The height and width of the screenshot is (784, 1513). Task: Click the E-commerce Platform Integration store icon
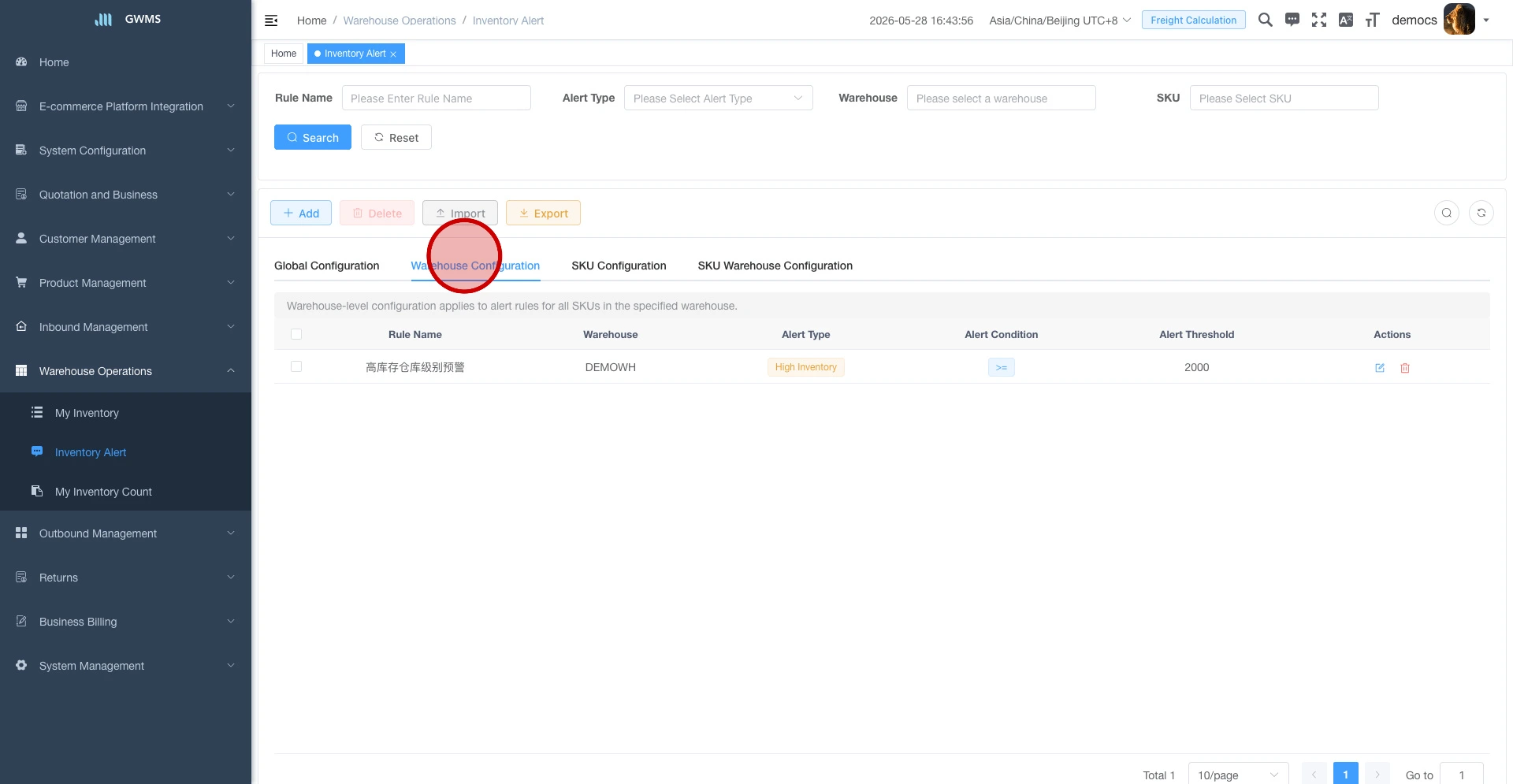[x=21, y=106]
